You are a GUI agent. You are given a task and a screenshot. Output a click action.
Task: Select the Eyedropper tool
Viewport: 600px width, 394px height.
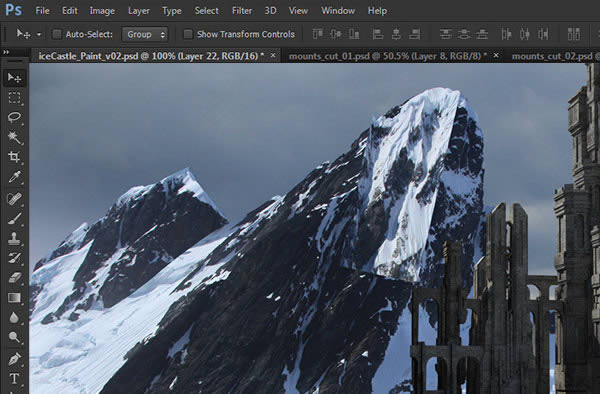(15, 177)
